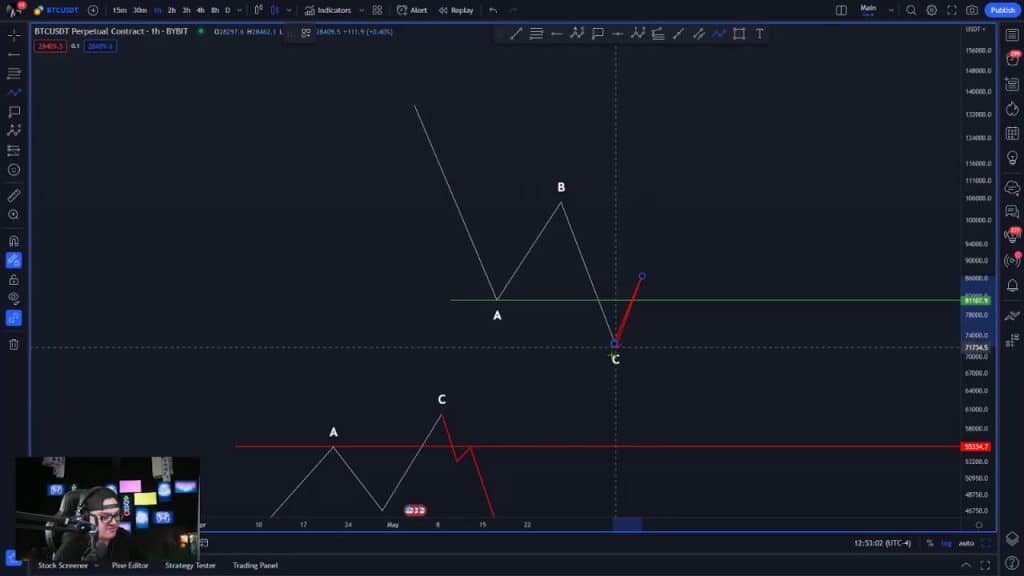Toggle percent scale on price axis
The width and height of the screenshot is (1024, 576).
(930, 543)
